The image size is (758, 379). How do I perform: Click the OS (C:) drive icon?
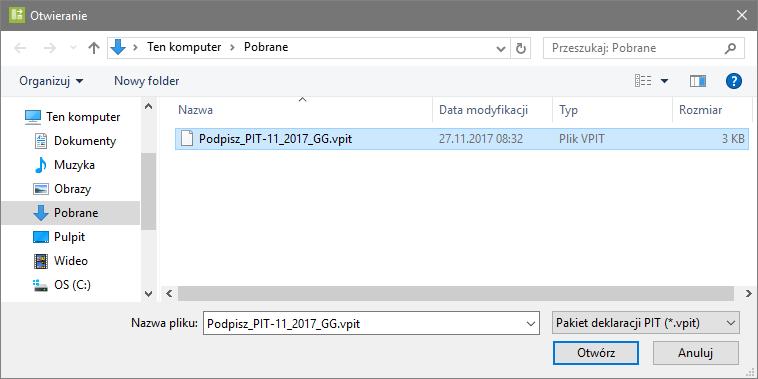41,286
